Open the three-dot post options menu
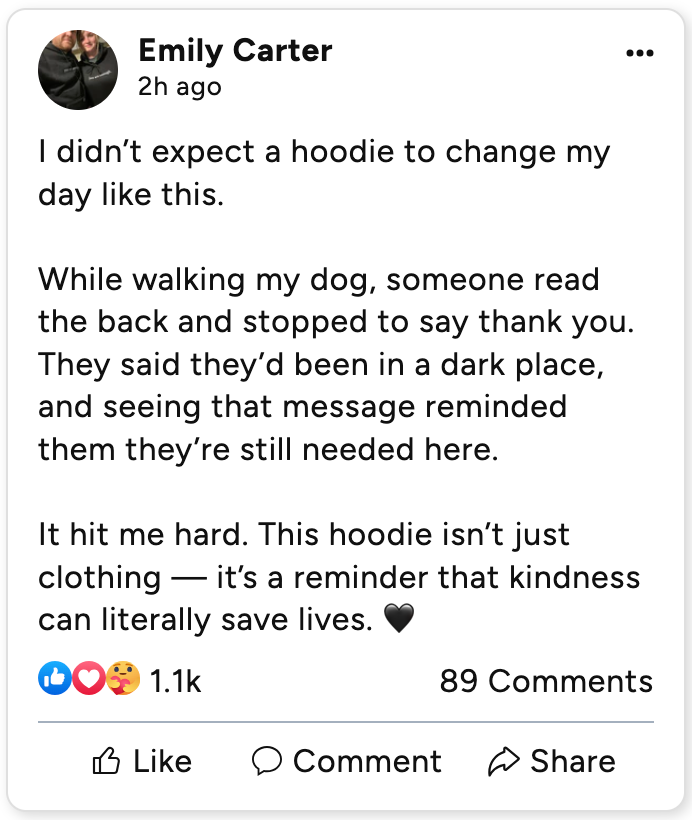692x820 pixels. pyautogui.click(x=639, y=53)
